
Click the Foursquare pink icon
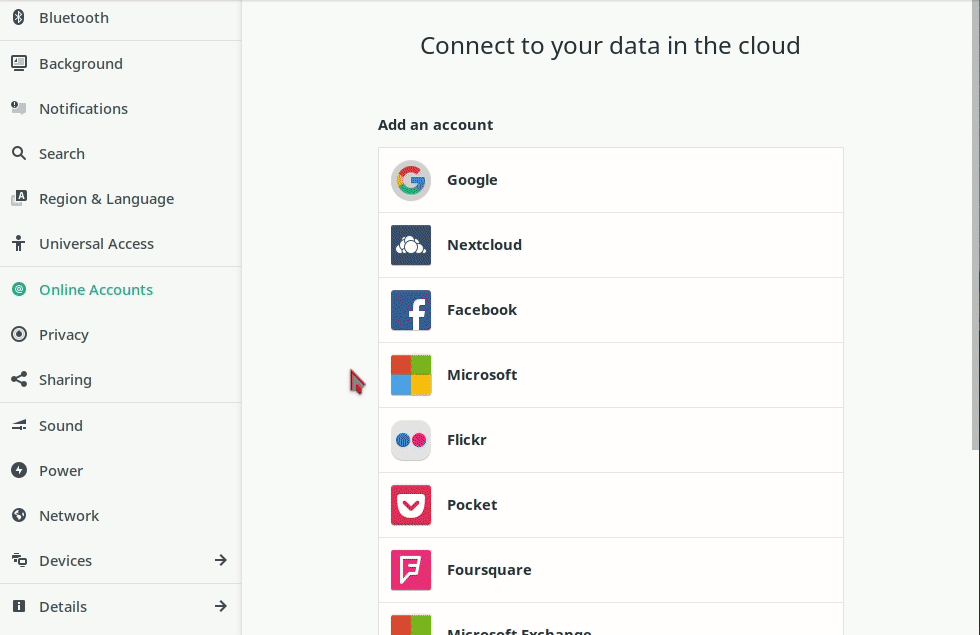411,570
